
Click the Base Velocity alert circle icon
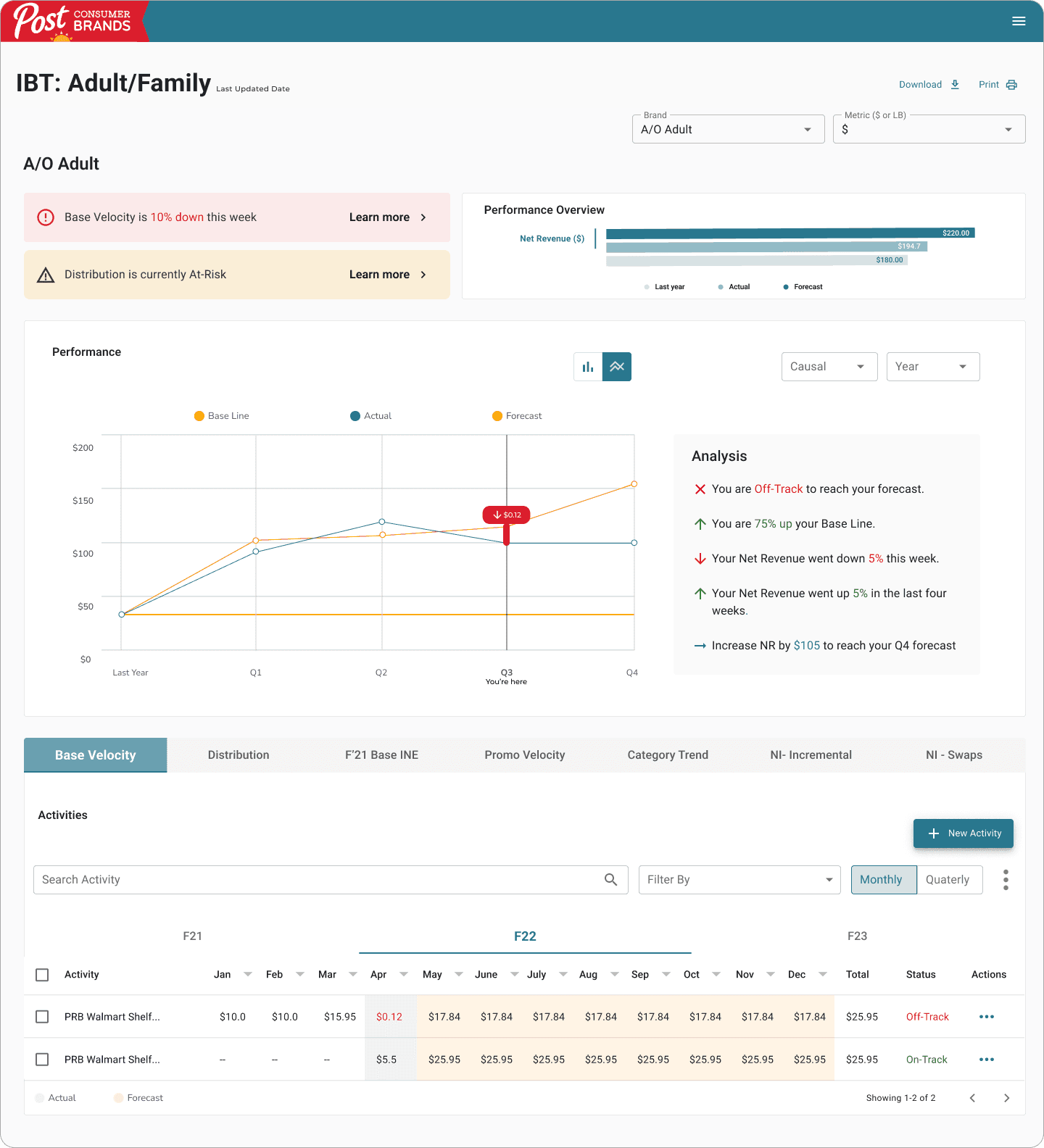[46, 217]
